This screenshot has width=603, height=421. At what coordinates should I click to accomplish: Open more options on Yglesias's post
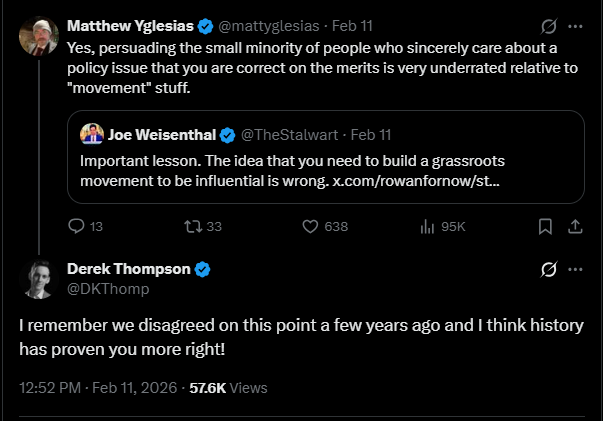(x=575, y=26)
